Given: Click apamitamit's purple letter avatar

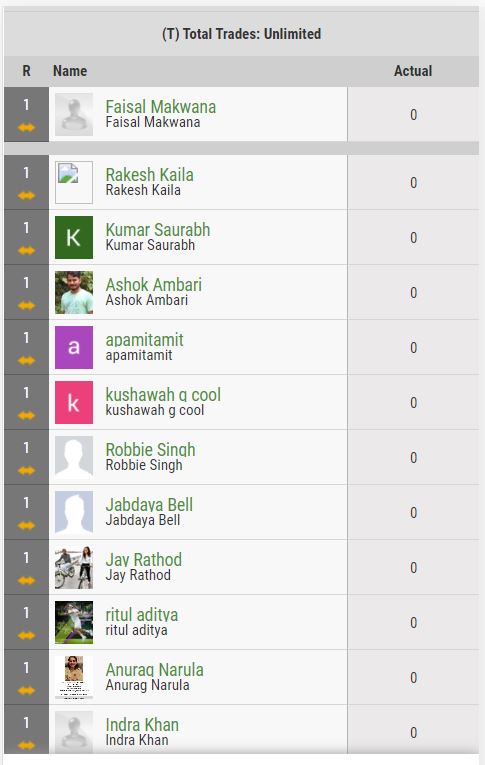Looking at the screenshot, I should (74, 347).
